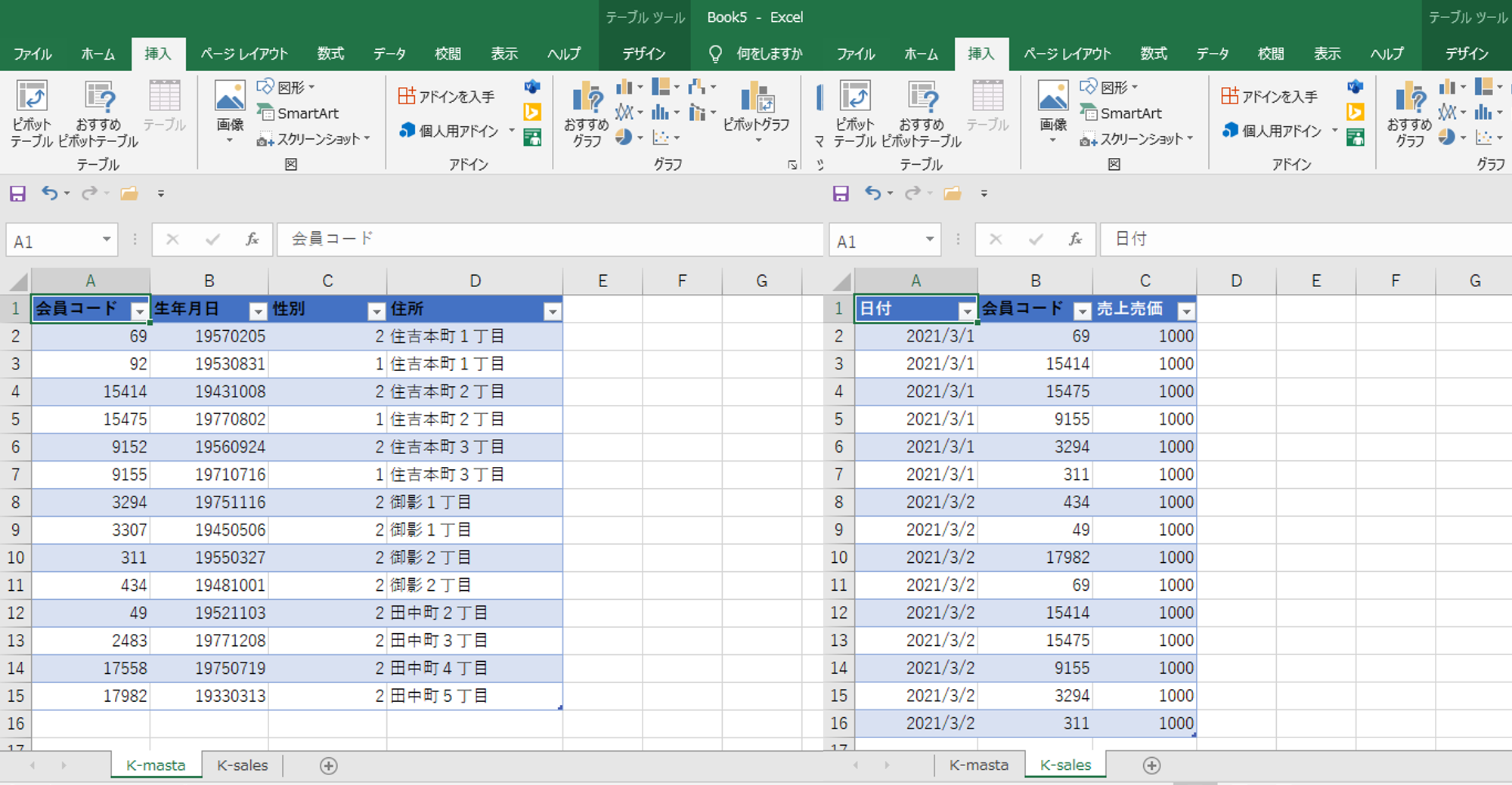Open the 日付 column filter dropdown
The image size is (1512, 785).
[x=967, y=311]
